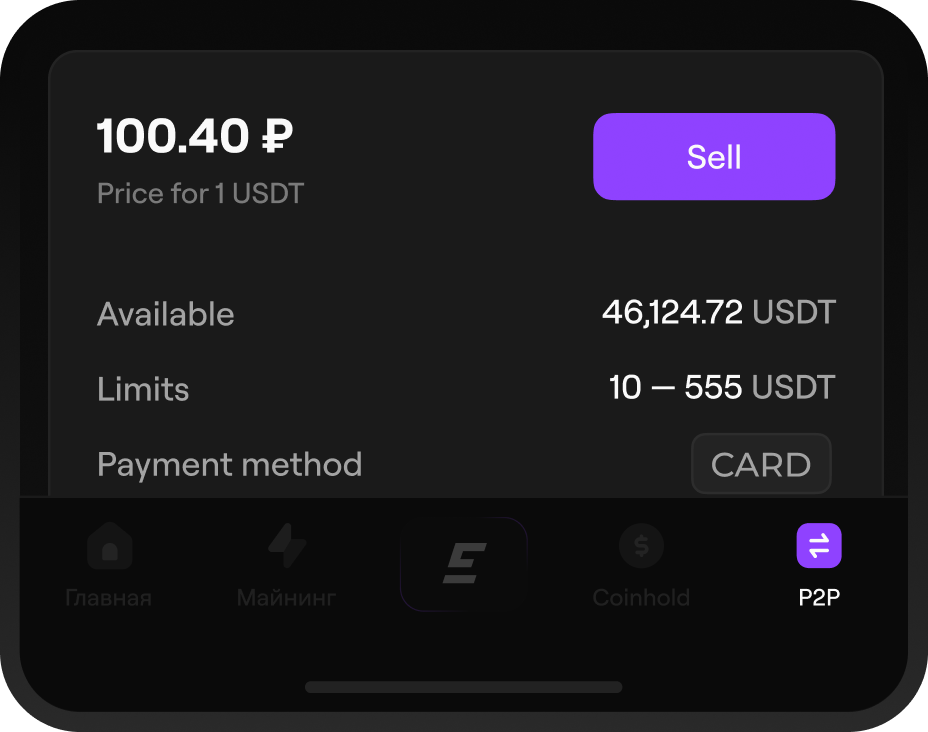Open the Главная tab label
Viewport: 928px width, 732px height.
(x=109, y=598)
